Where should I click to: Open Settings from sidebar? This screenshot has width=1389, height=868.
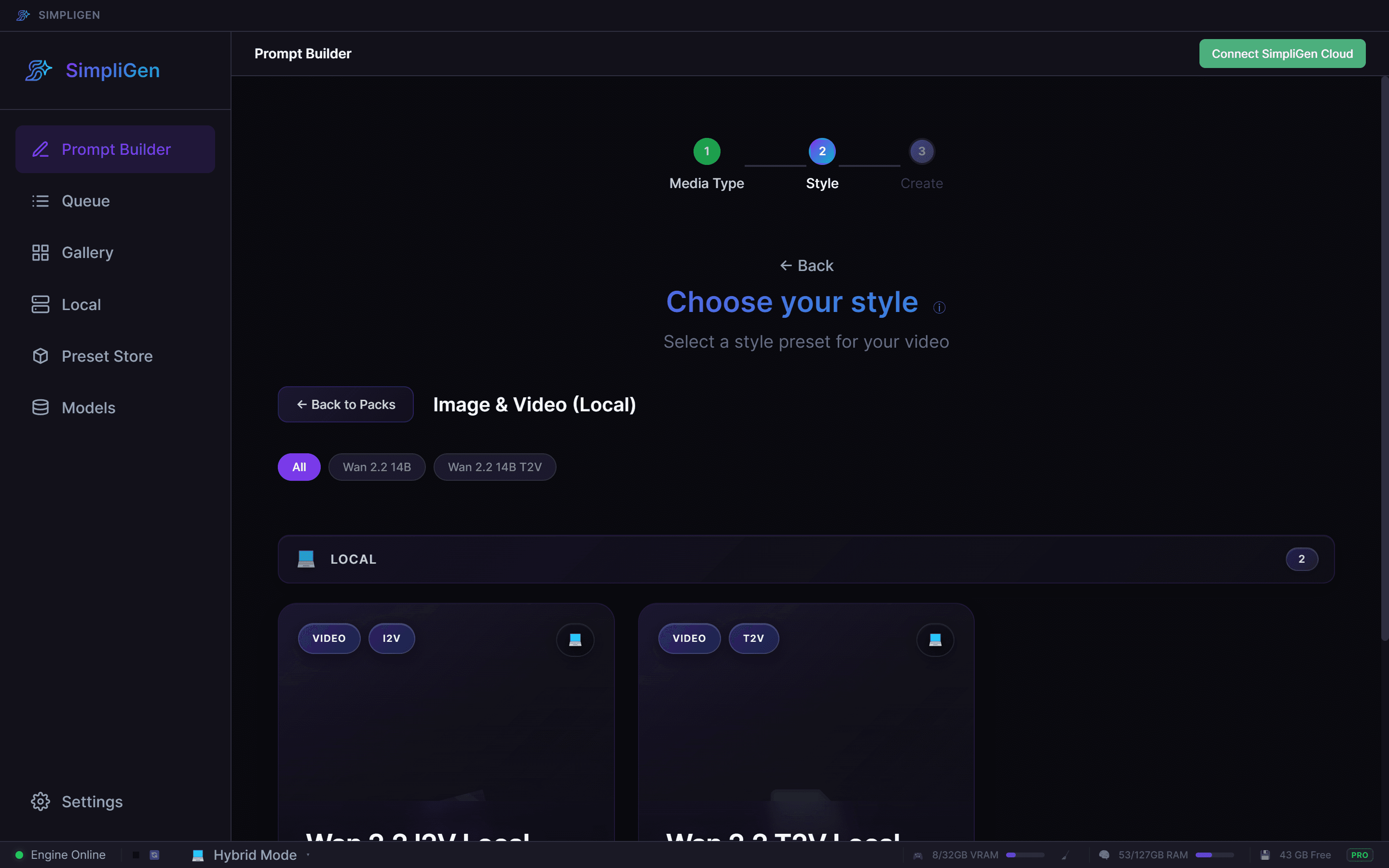[115, 801]
